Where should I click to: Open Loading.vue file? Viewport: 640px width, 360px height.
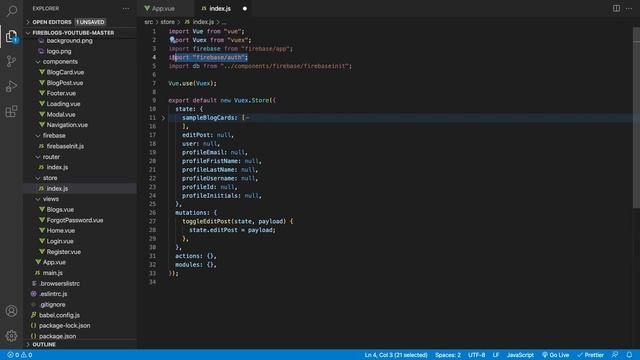(x=63, y=104)
